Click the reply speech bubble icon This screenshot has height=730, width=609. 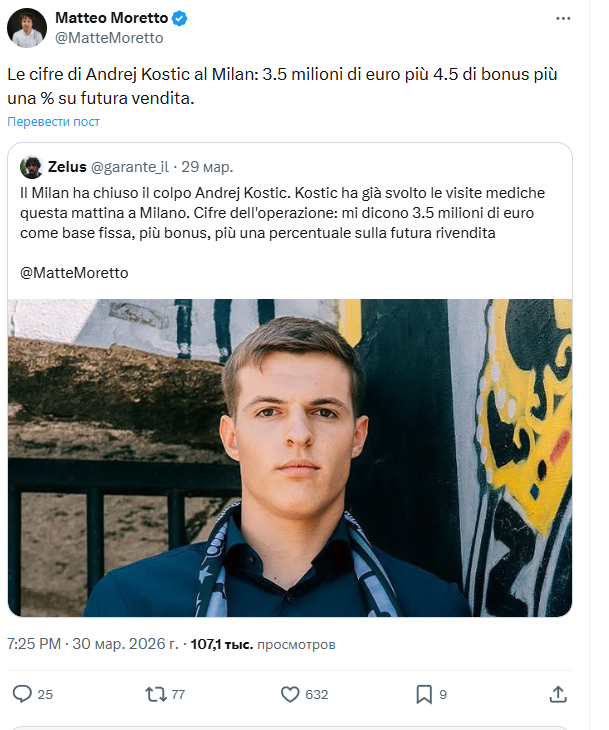pyautogui.click(x=22, y=694)
